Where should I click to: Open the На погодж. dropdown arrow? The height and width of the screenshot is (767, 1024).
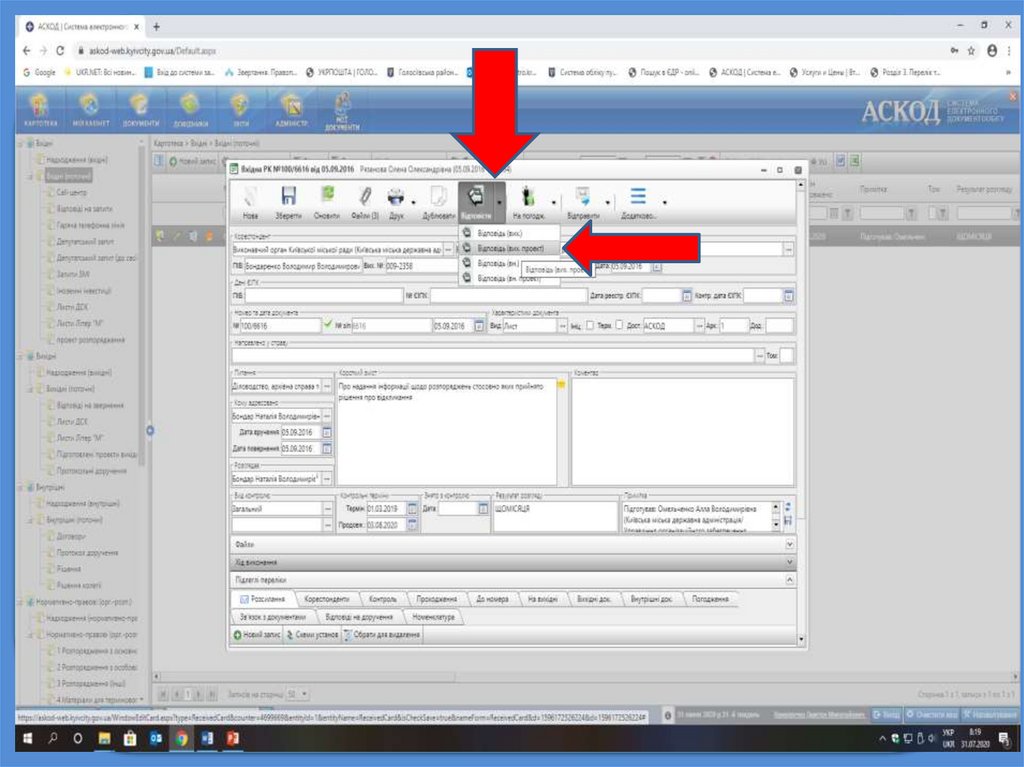click(x=554, y=203)
